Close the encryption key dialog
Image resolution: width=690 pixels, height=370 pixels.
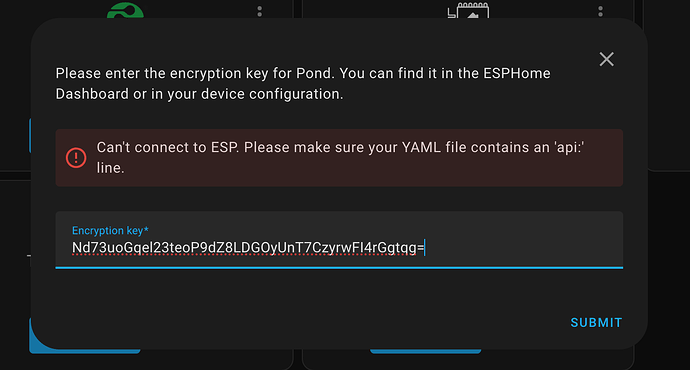point(606,59)
